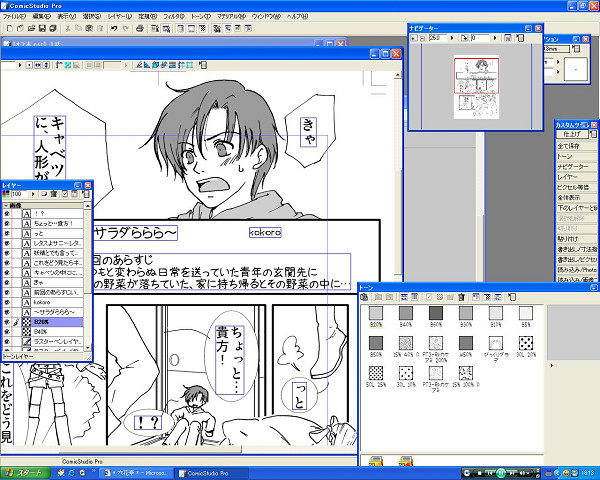Click the blue triangle ruler icon in page toolbar

pyautogui.click(x=147, y=65)
